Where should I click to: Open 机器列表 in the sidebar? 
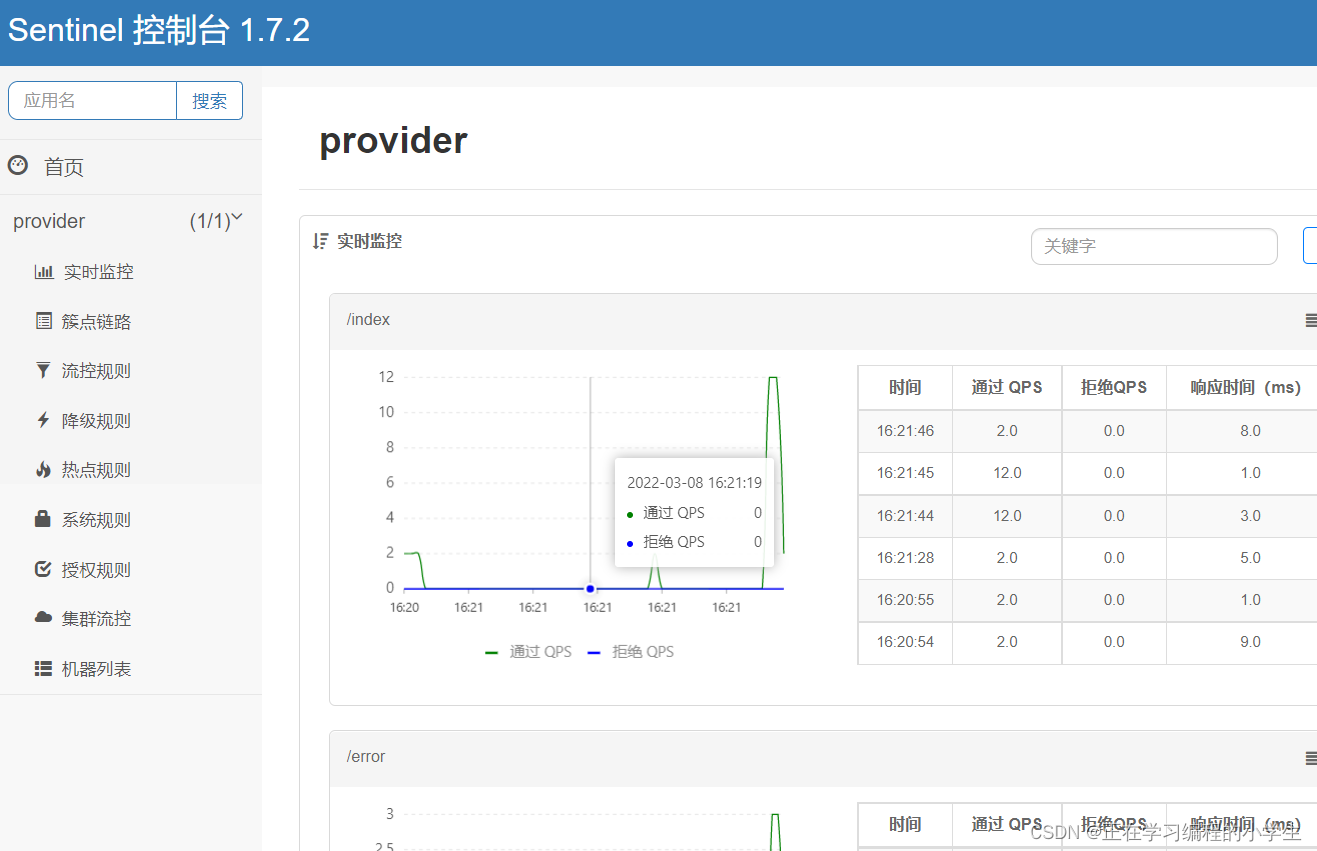click(x=96, y=669)
